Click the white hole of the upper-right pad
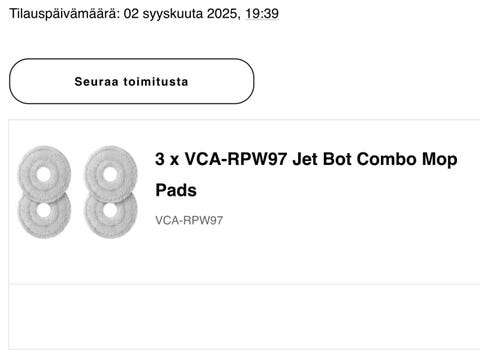This screenshot has width=480, height=360. [110, 174]
